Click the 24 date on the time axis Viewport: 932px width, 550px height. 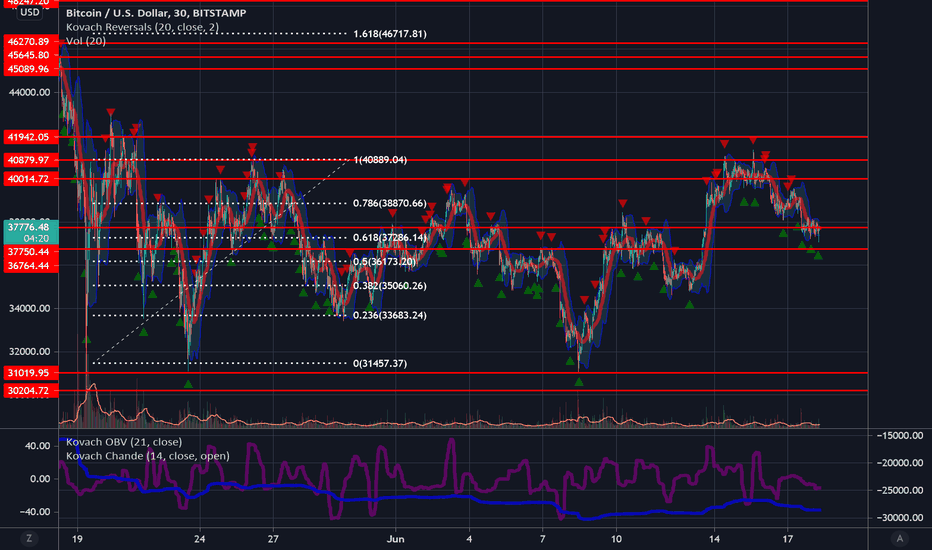[x=200, y=539]
